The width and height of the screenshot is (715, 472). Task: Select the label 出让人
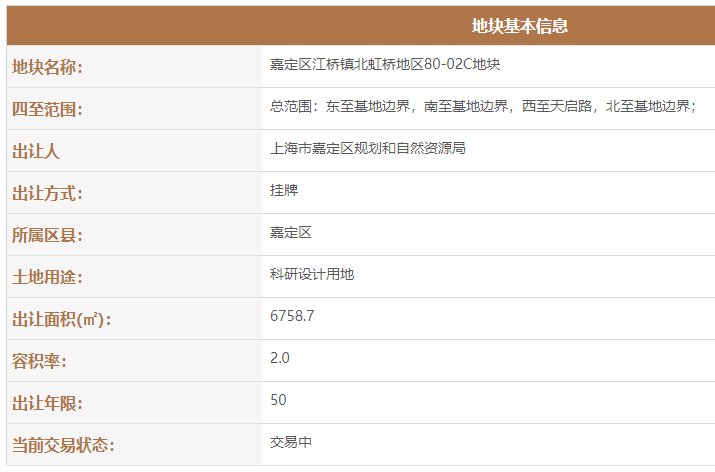(36, 151)
